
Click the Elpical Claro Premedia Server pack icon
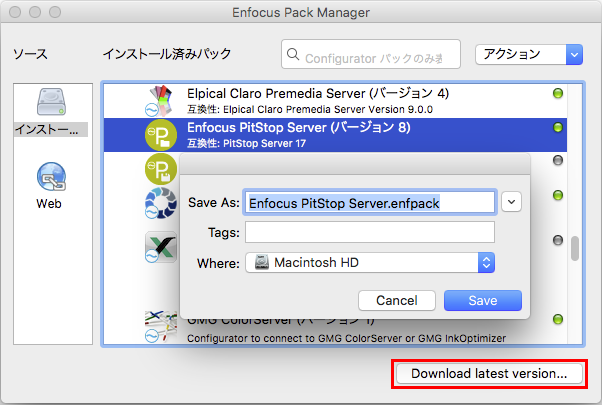coord(160,101)
